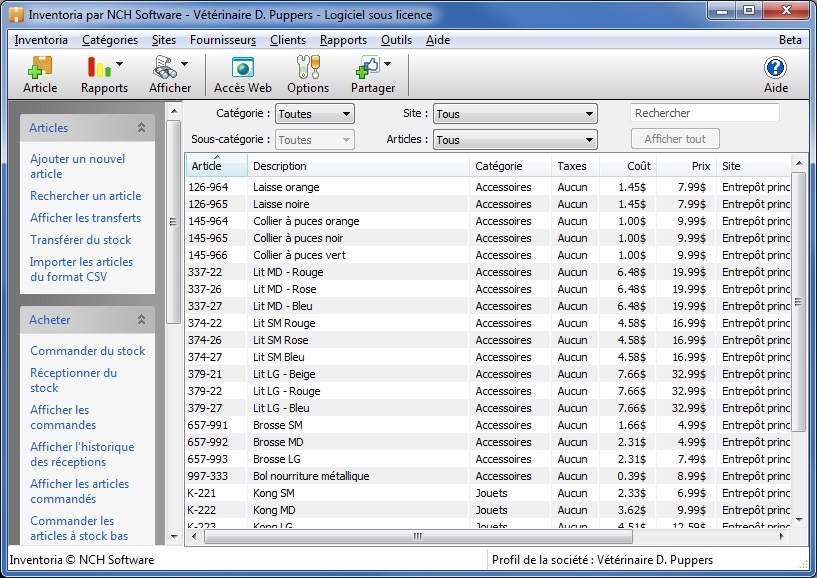Open the Outils menu
This screenshot has width=817, height=578.
click(397, 40)
